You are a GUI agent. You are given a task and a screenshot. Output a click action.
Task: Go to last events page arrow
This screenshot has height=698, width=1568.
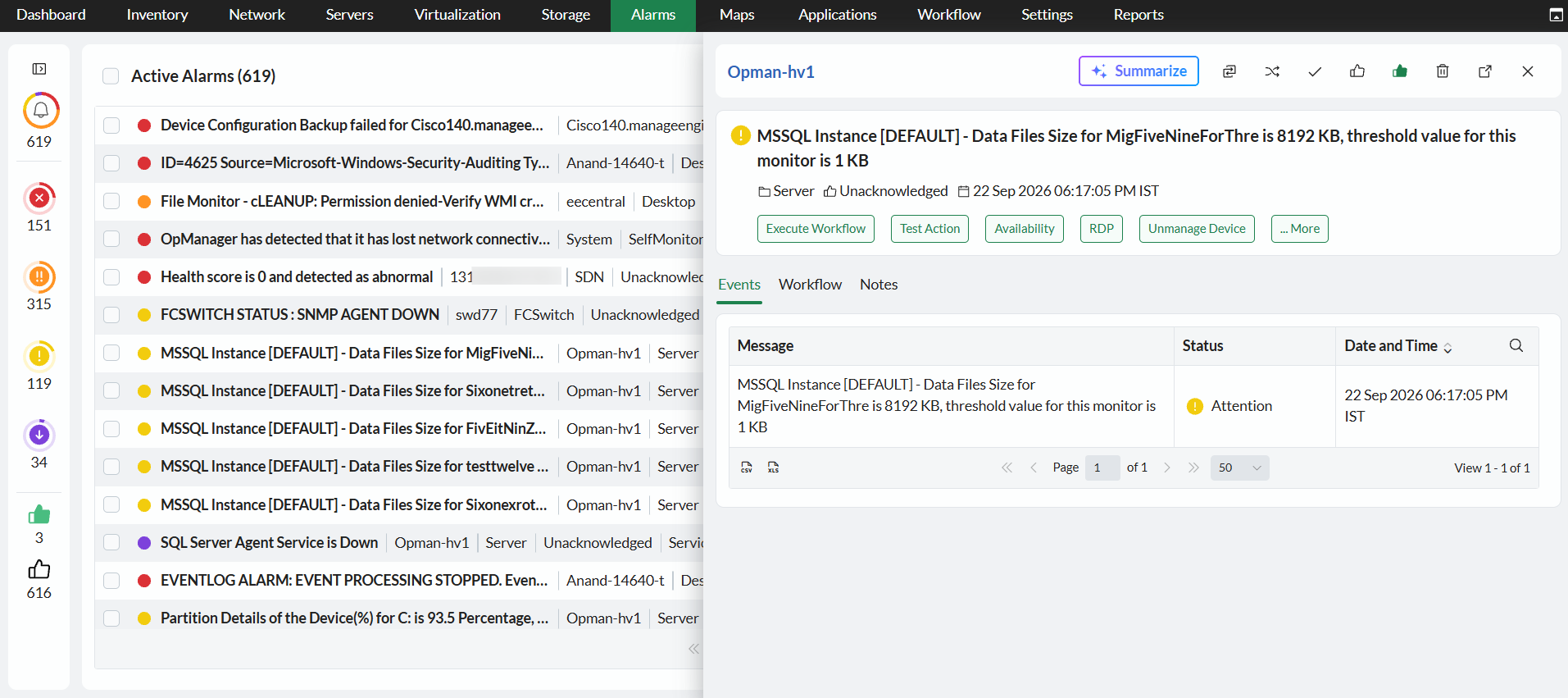1193,468
